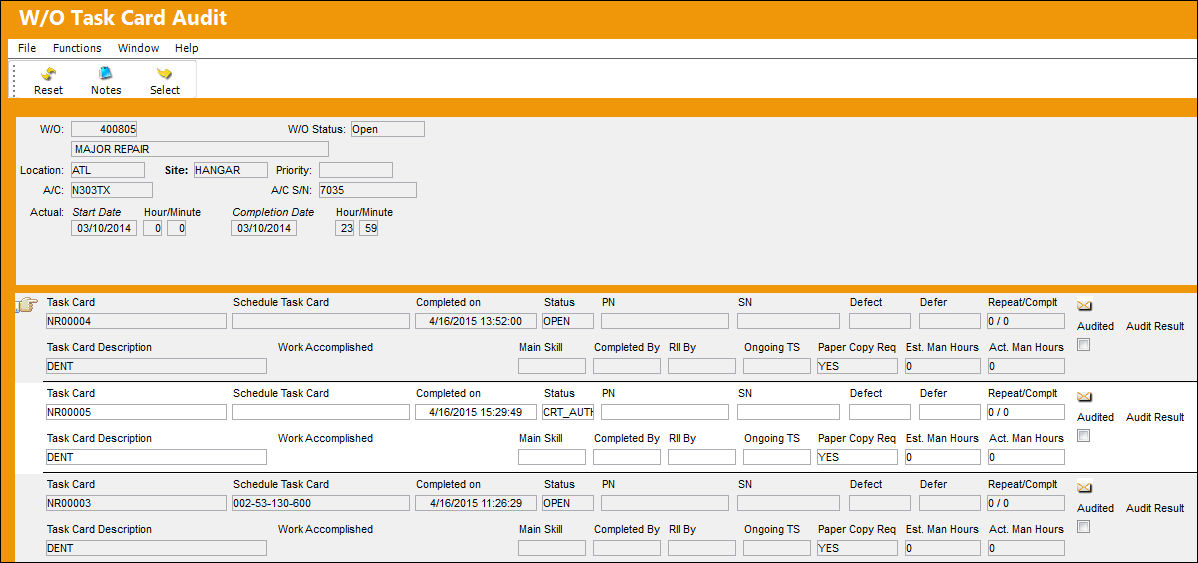Screen dimensions: 1198x563
Task: Click Paper Copy Req YES for NR00004
Action: click(x=856, y=366)
